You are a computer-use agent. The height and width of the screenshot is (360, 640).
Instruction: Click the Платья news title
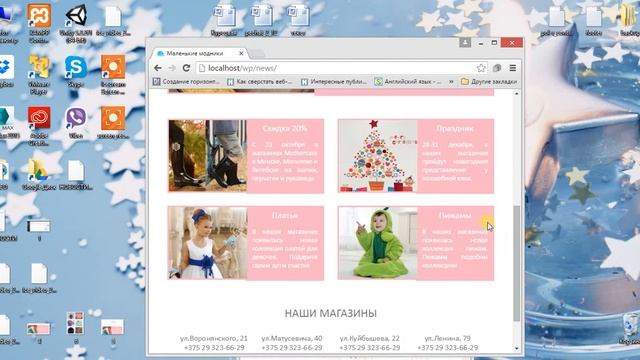285,215
